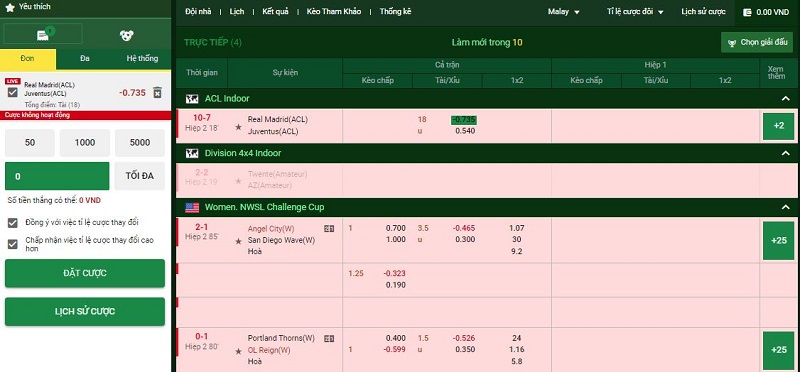Select the -0.323 handicap 1.25 odds

coord(394,274)
